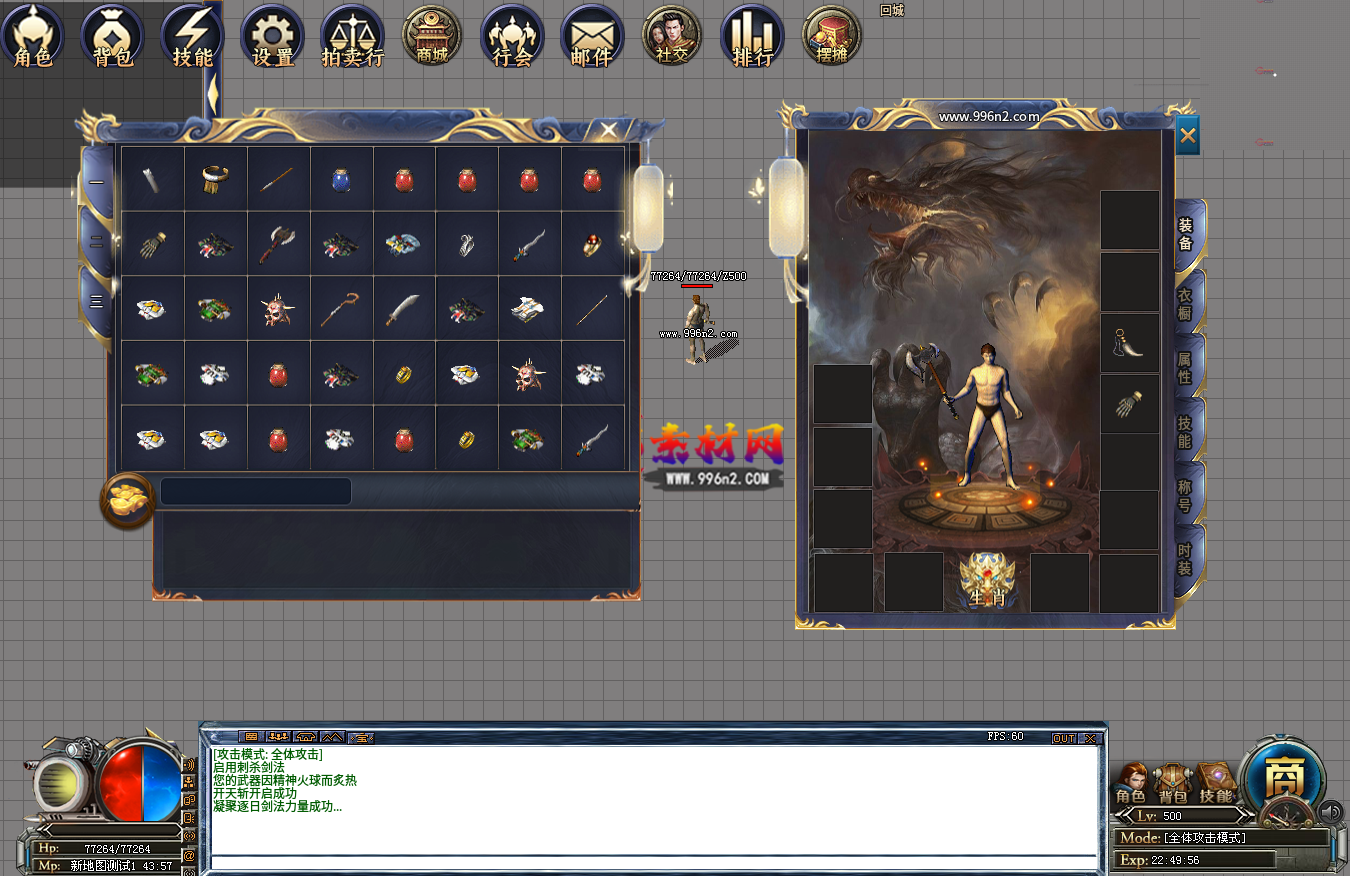
Task: Click the @ private message icon
Action: pyautogui.click(x=187, y=856)
